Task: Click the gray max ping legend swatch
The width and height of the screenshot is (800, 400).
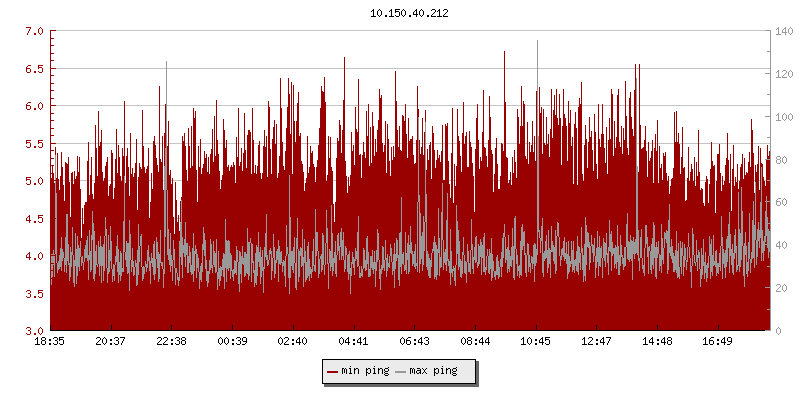Action: 402,371
